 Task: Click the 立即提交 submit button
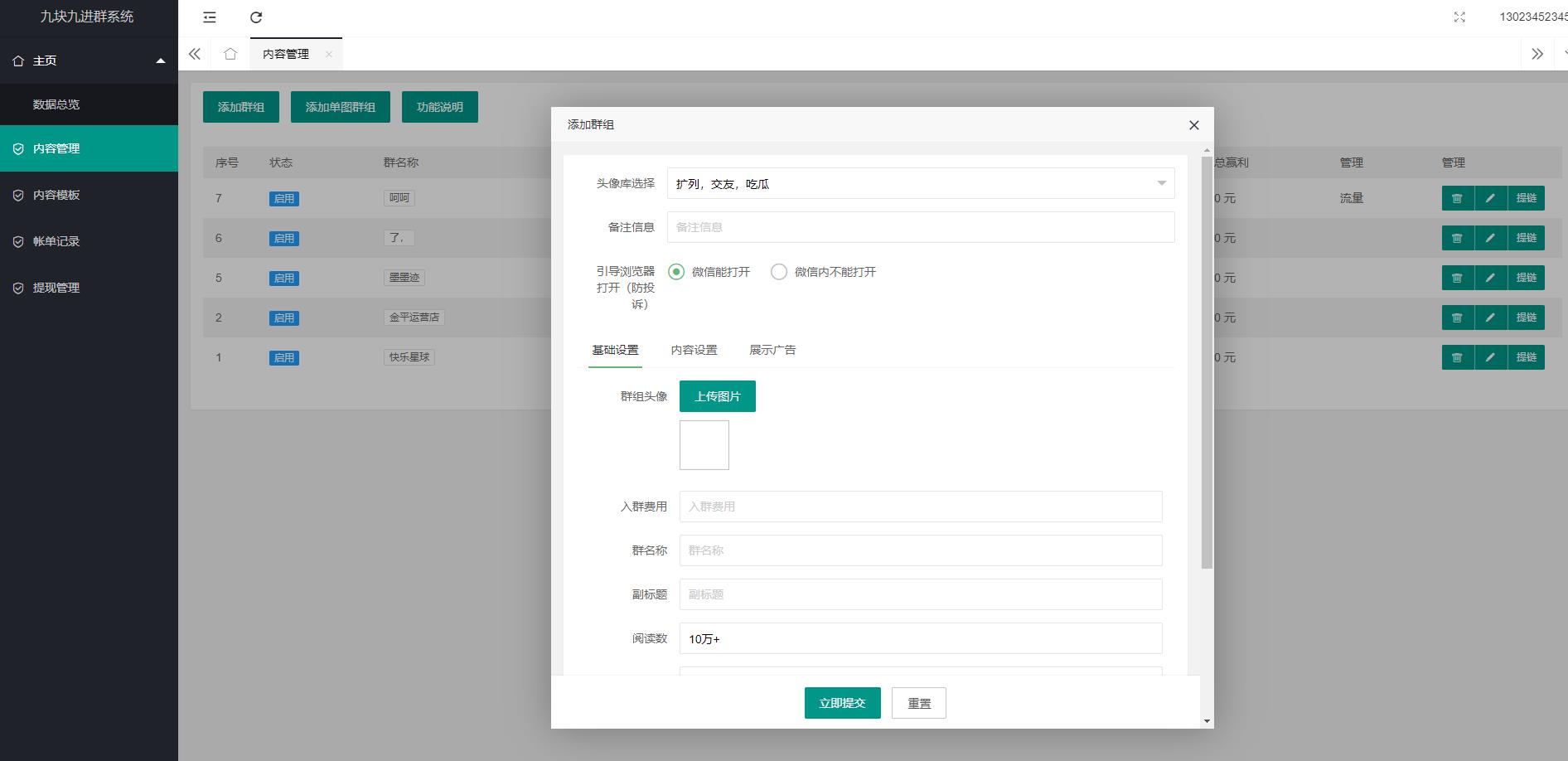click(842, 703)
